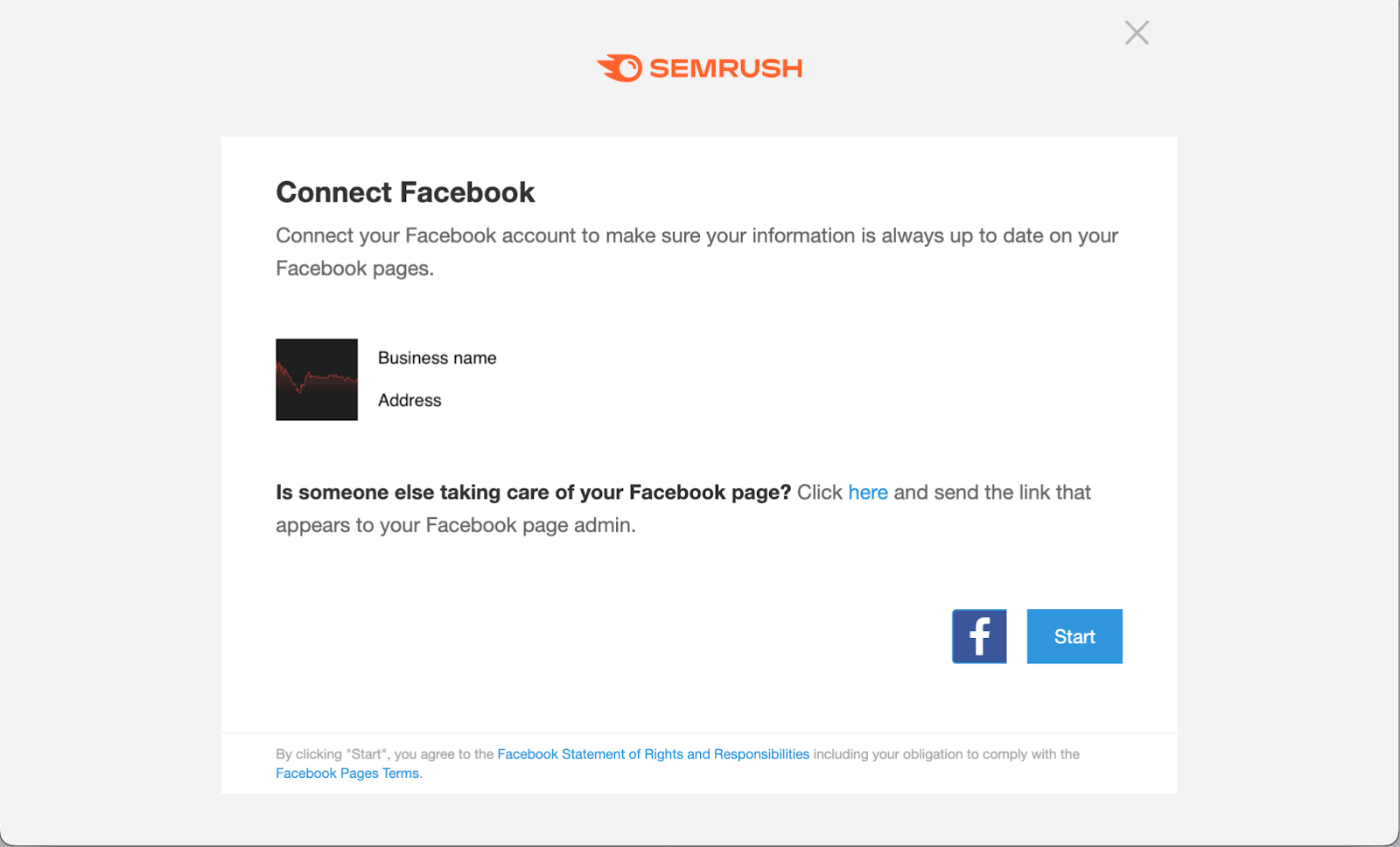View the Facebook Pages Terms

(x=346, y=773)
